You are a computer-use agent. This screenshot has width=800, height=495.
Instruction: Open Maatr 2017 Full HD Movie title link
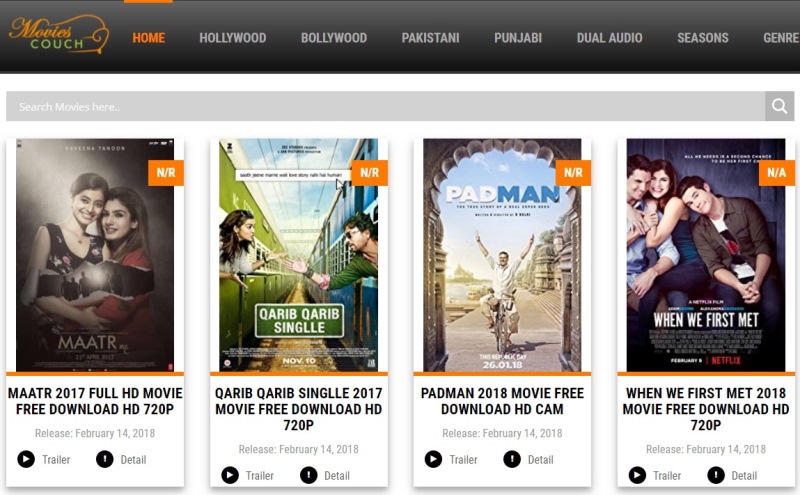95,401
